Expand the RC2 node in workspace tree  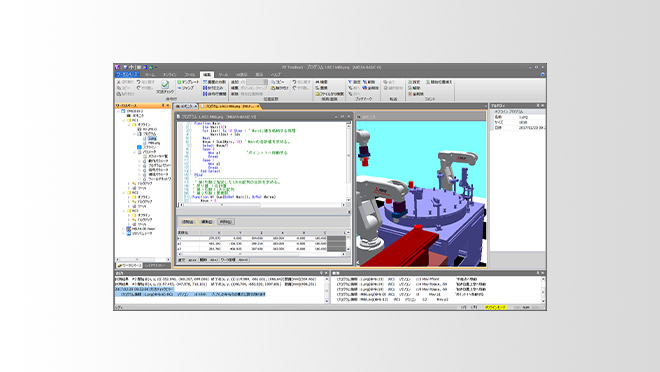coord(124,193)
